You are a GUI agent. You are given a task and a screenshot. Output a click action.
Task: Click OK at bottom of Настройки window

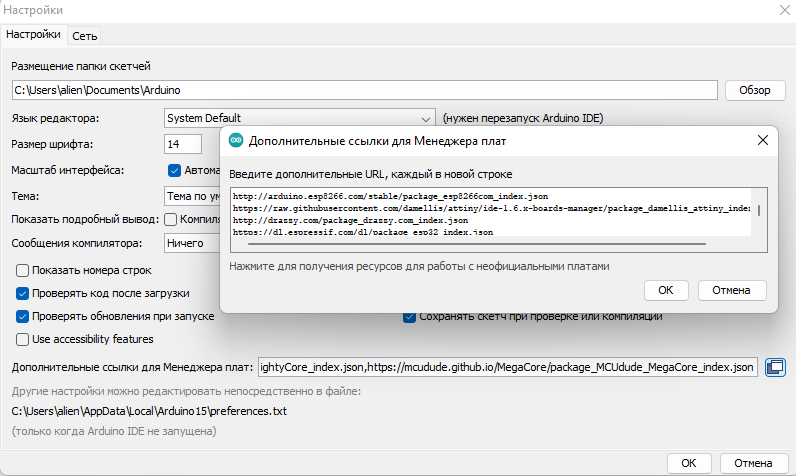(x=688, y=463)
